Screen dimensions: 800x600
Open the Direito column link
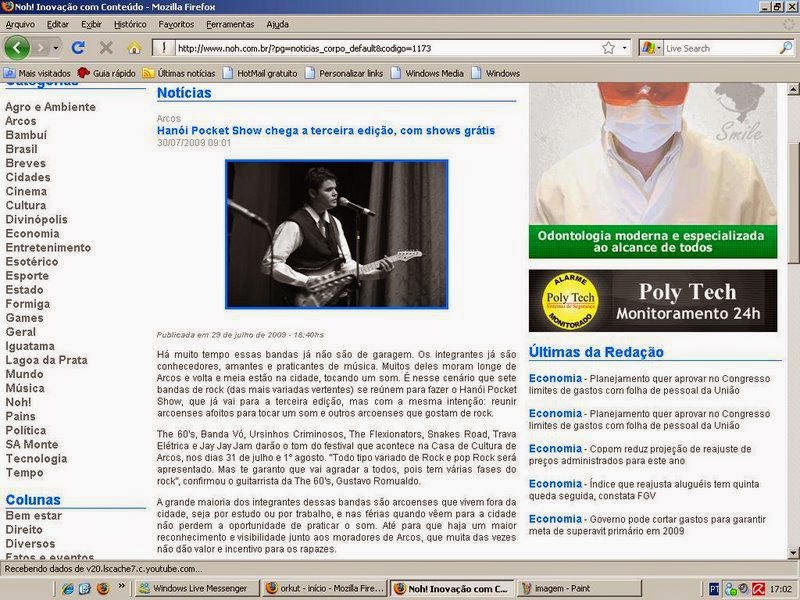click(24, 530)
